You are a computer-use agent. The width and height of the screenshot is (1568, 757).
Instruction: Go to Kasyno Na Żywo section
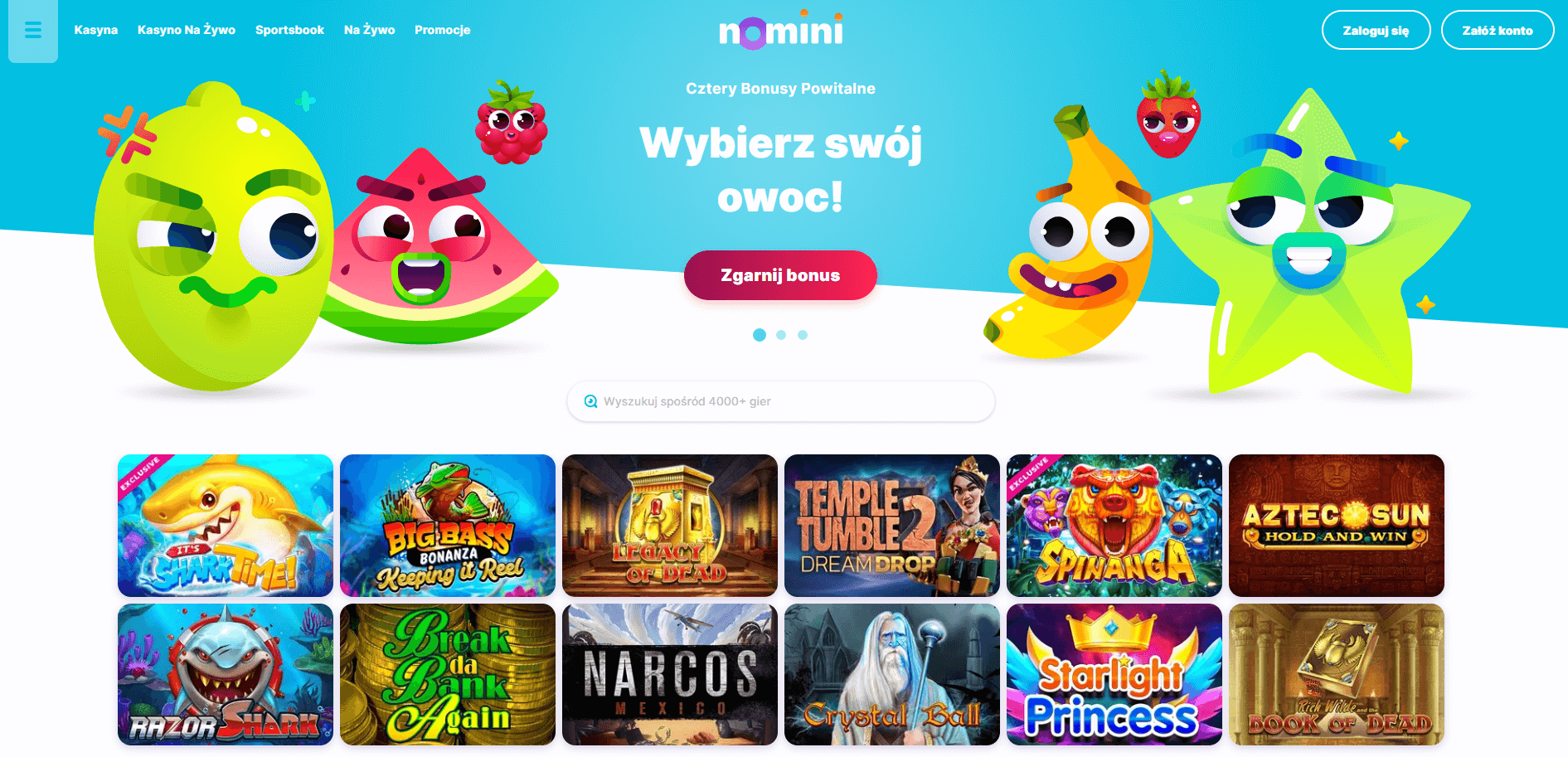tap(187, 30)
